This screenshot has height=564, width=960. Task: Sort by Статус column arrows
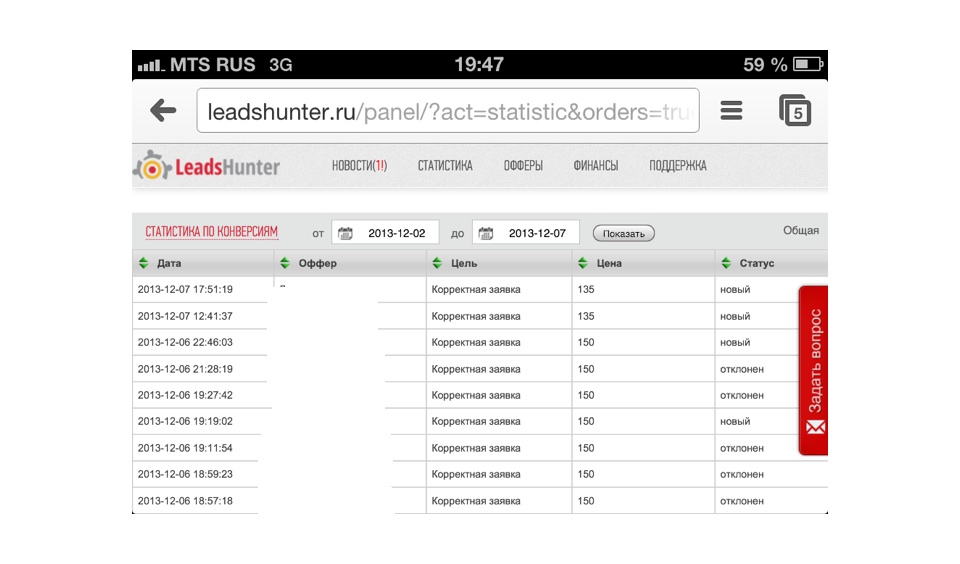[726, 263]
